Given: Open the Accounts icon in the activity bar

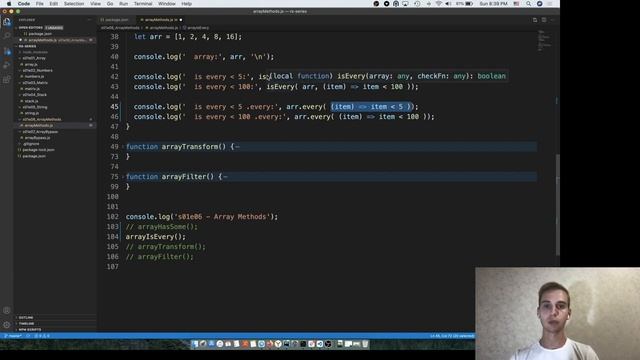Looking at the screenshot, I should click(x=7, y=310).
